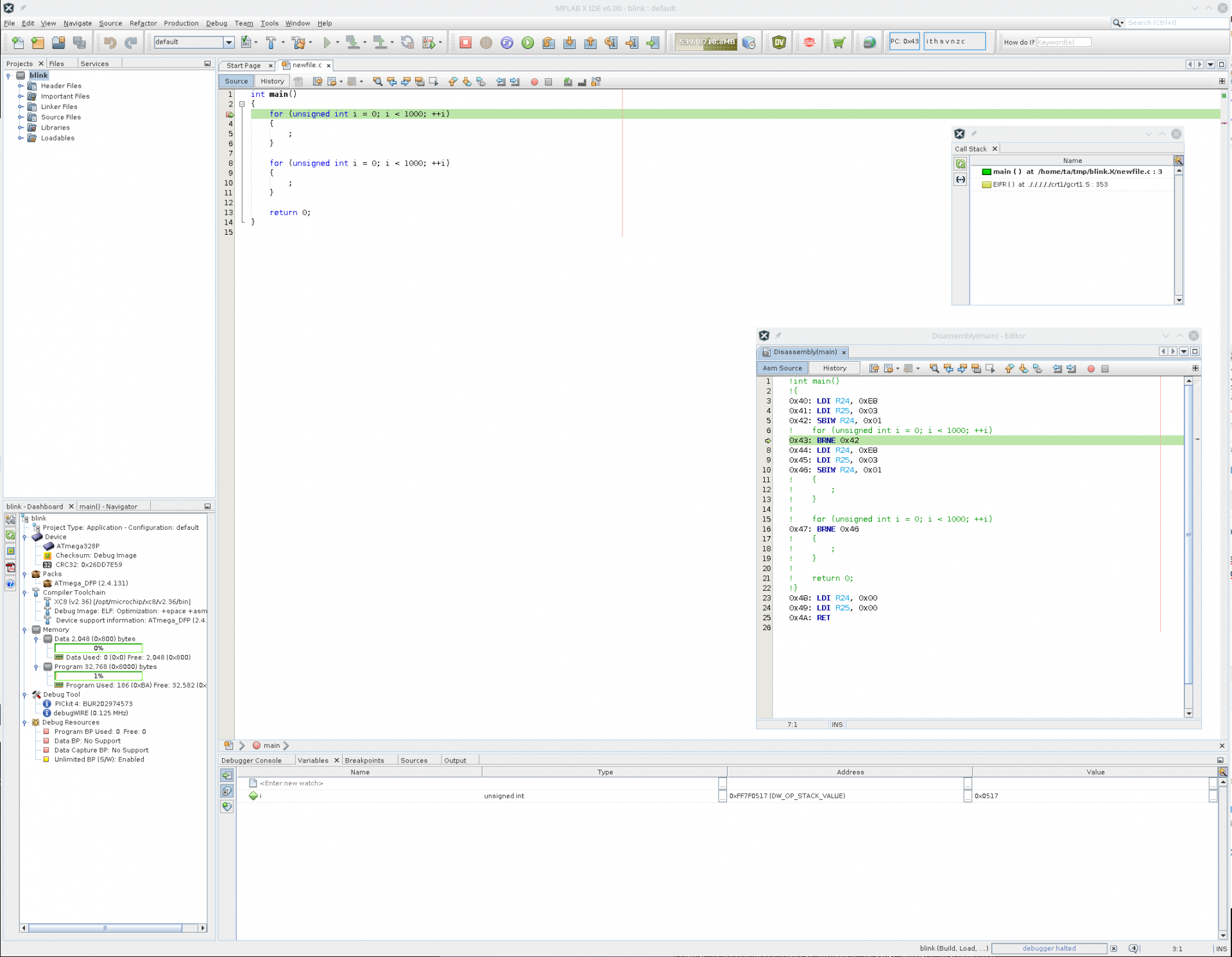Expand the blink project node
Viewport: 1232px width, 957px height.
click(x=8, y=76)
